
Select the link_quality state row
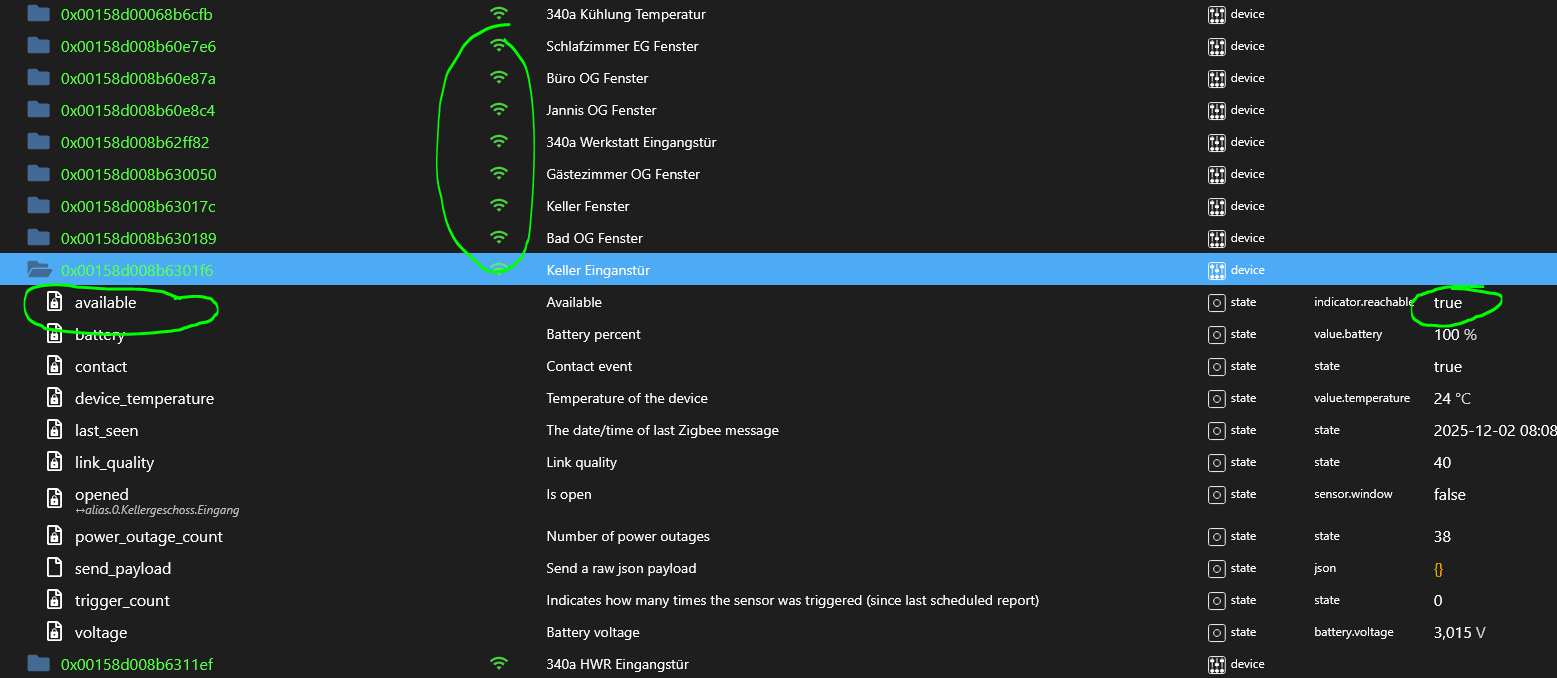114,462
